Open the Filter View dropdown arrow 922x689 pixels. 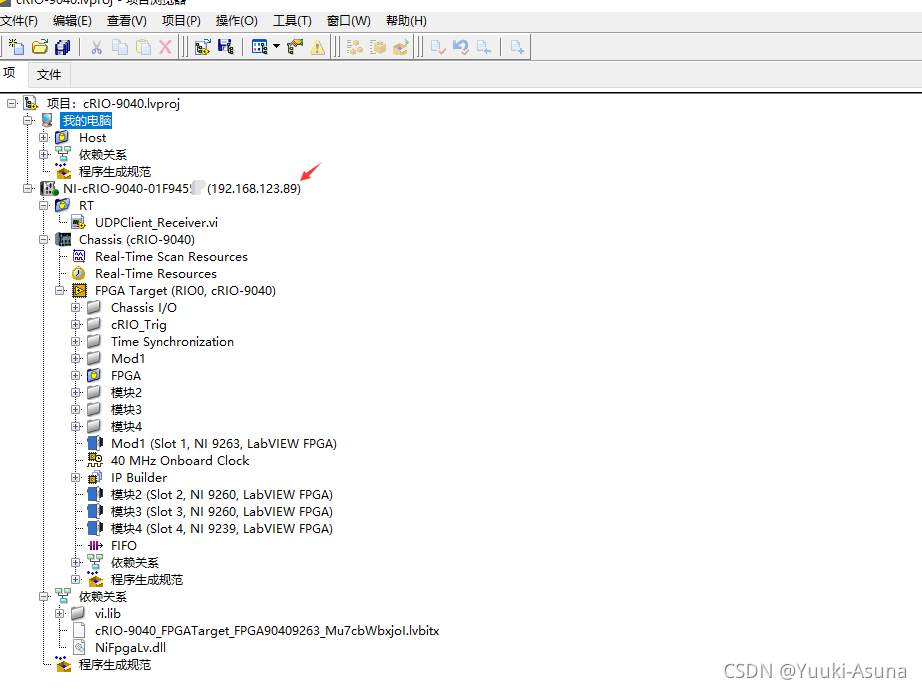(x=276, y=47)
